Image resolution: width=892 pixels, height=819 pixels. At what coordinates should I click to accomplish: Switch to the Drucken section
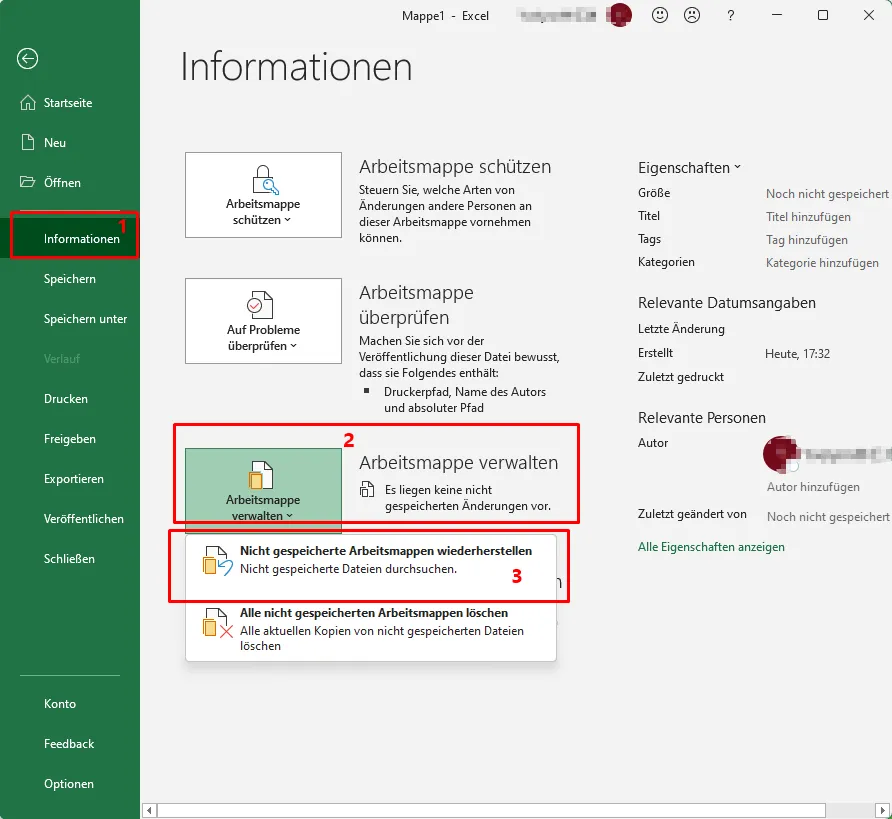(x=65, y=398)
